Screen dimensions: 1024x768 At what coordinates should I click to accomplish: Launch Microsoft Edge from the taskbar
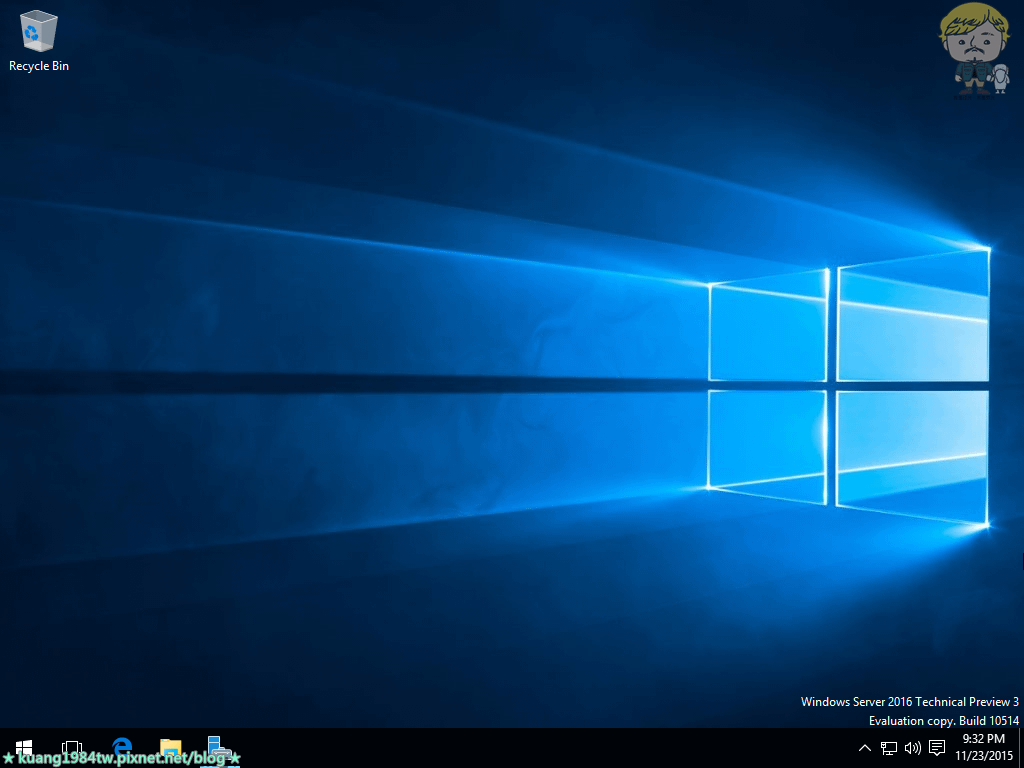pos(121,748)
